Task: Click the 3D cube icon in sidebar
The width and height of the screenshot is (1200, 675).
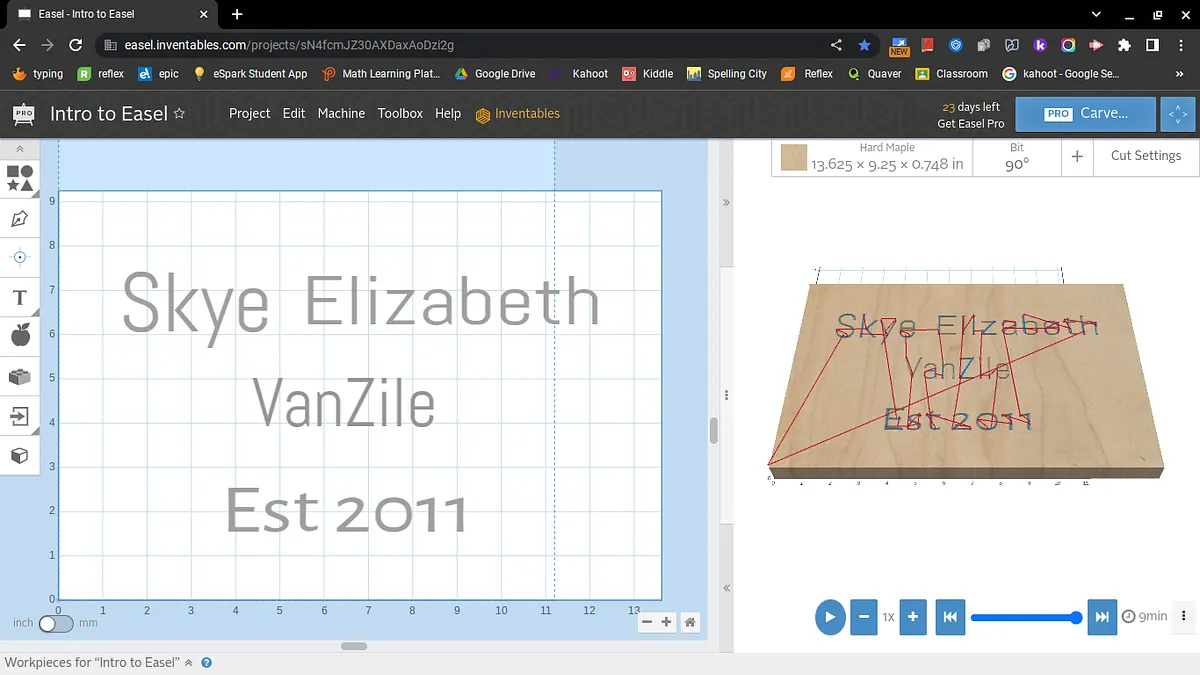Action: tap(20, 456)
